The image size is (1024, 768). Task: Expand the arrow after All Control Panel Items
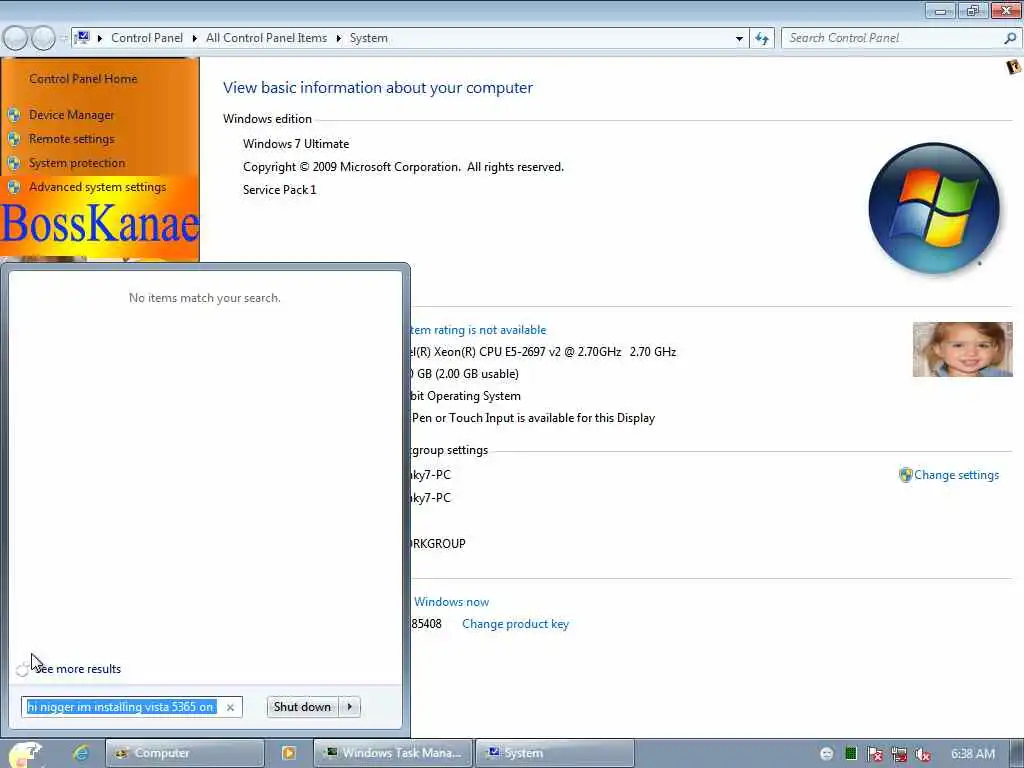tap(338, 38)
